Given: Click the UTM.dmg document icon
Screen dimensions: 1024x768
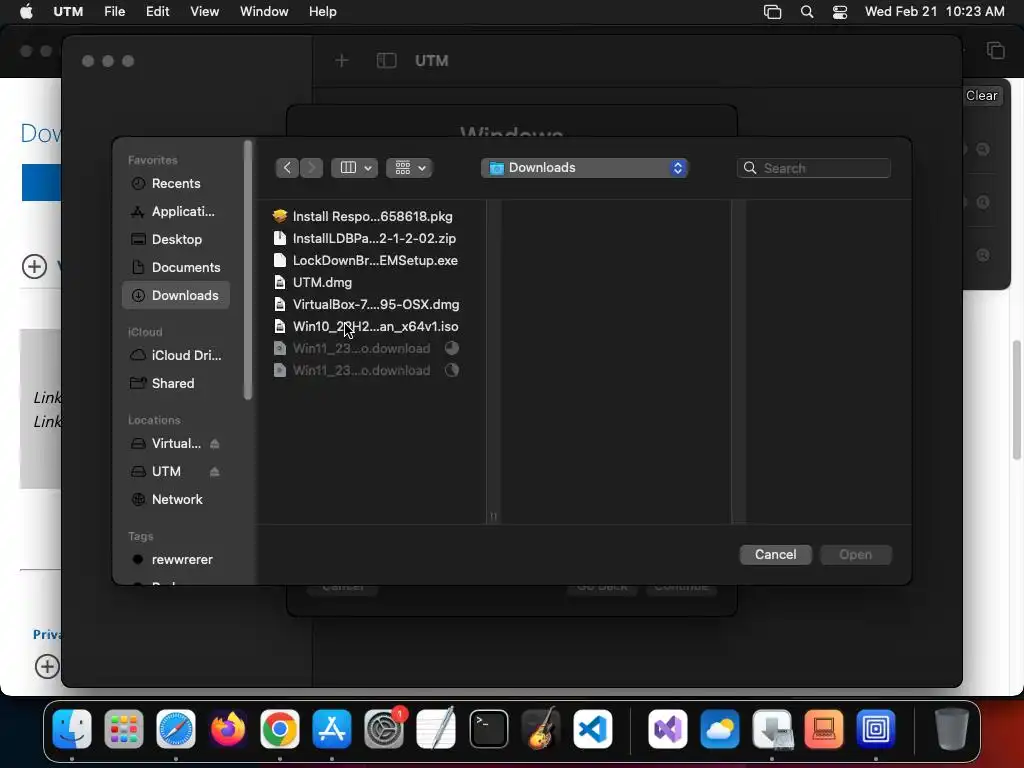Looking at the screenshot, I should pos(280,283).
